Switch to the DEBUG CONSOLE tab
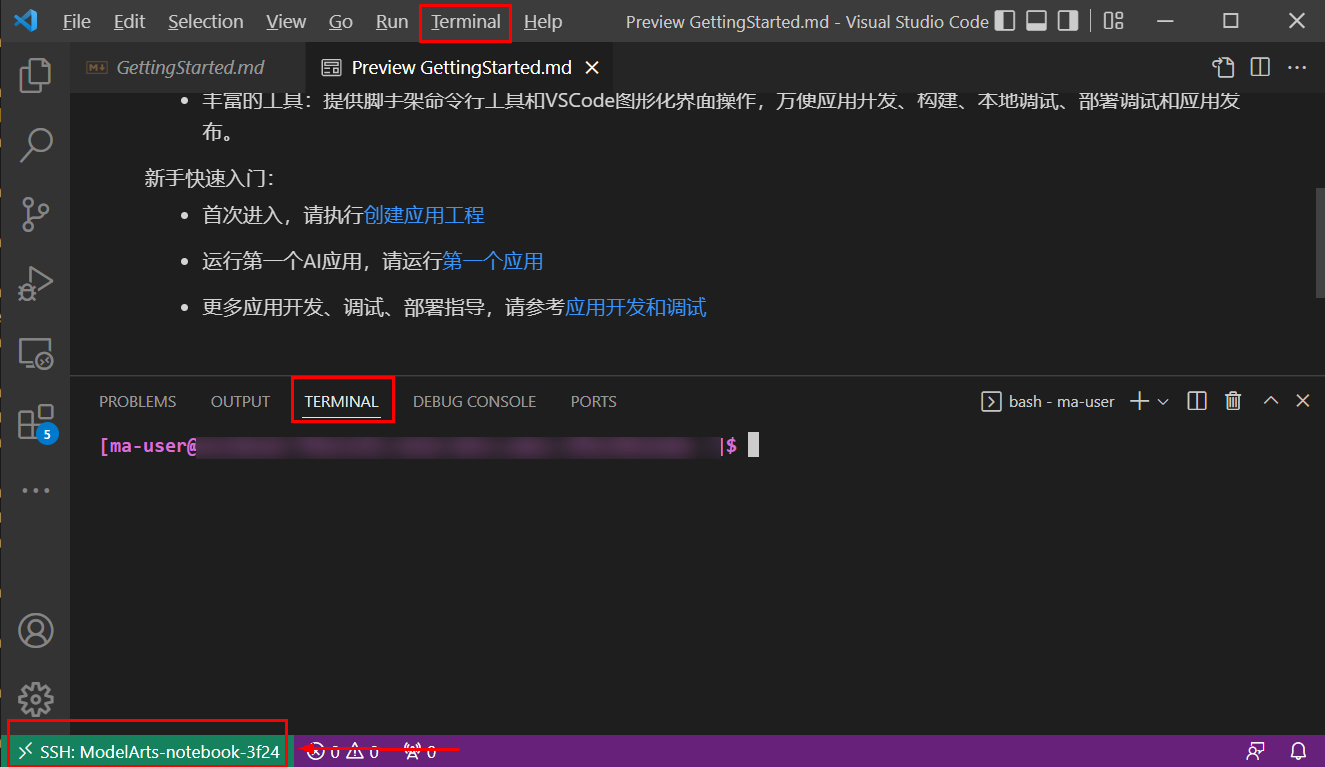The height and width of the screenshot is (767, 1325). point(475,401)
